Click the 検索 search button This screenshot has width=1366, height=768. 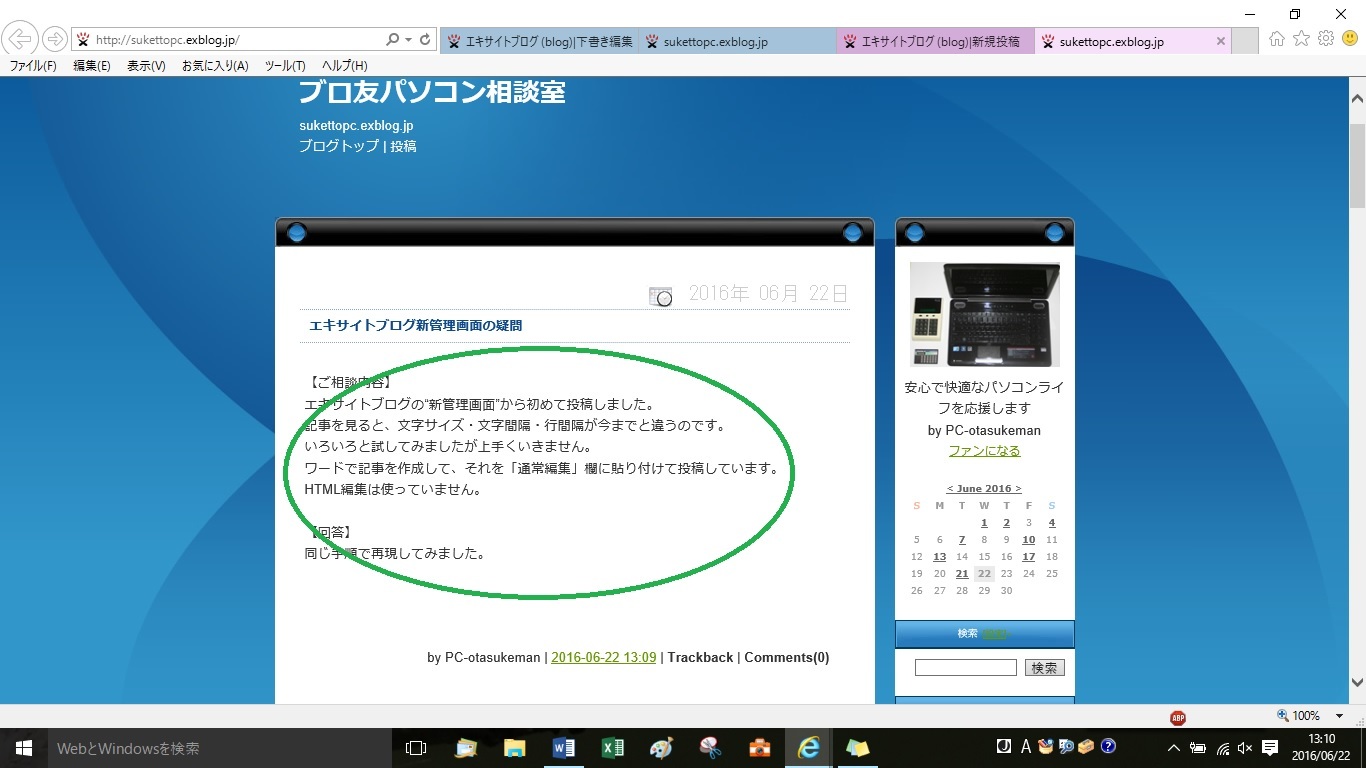[x=1044, y=667]
